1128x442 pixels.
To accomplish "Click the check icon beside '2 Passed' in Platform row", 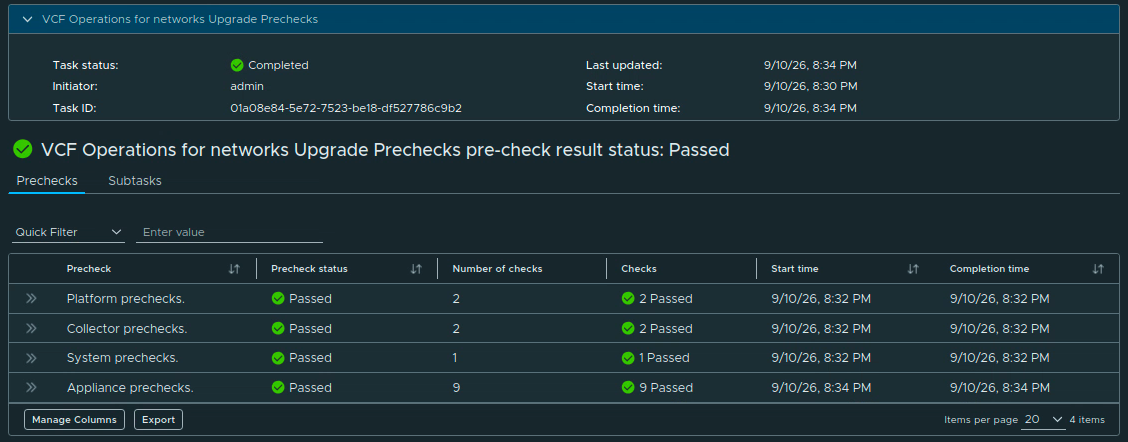I will tap(628, 298).
